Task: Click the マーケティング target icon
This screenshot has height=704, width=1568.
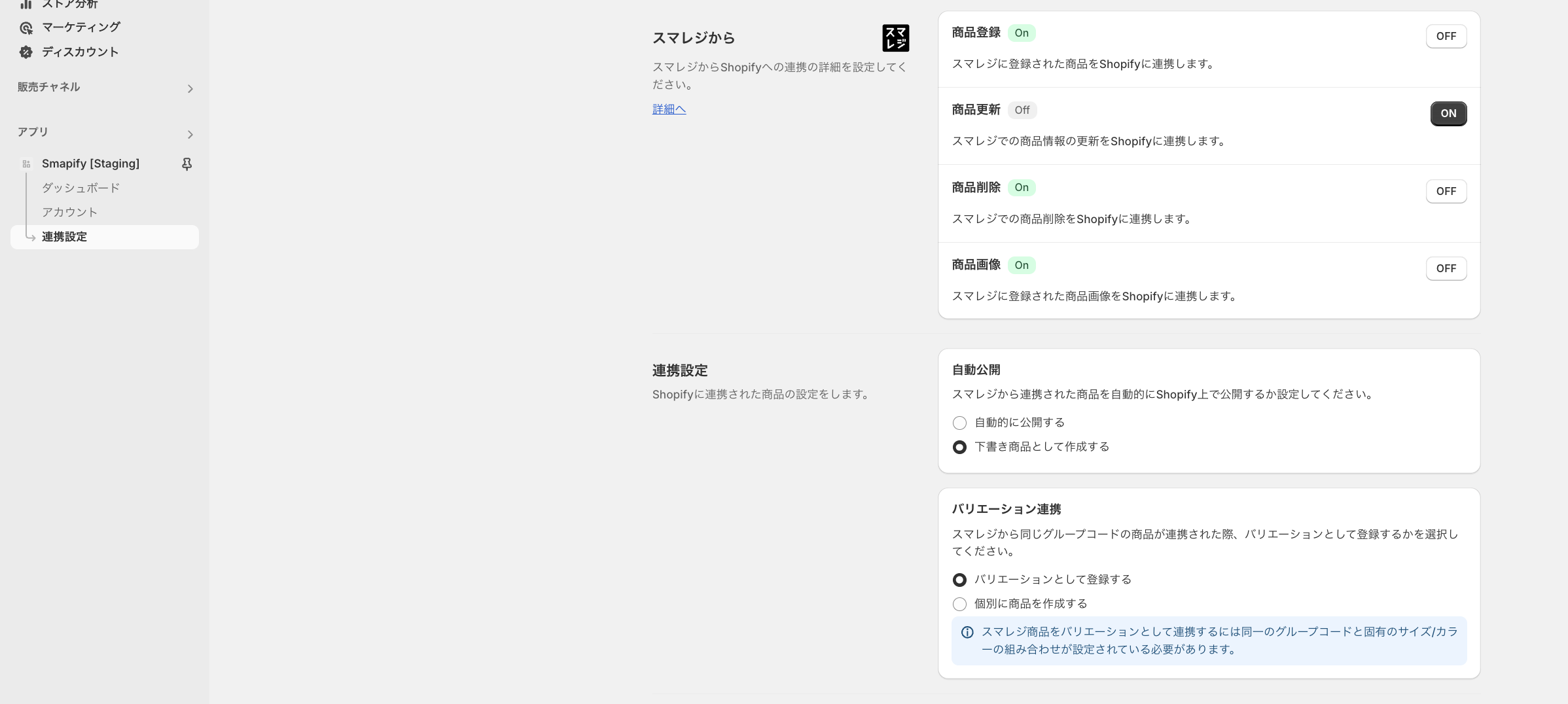Action: coord(26,28)
